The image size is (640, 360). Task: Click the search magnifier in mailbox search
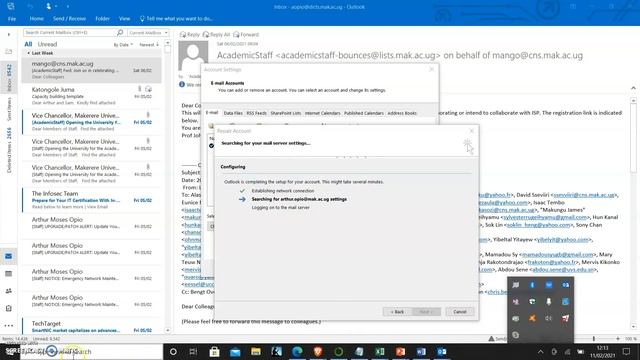(x=120, y=32)
